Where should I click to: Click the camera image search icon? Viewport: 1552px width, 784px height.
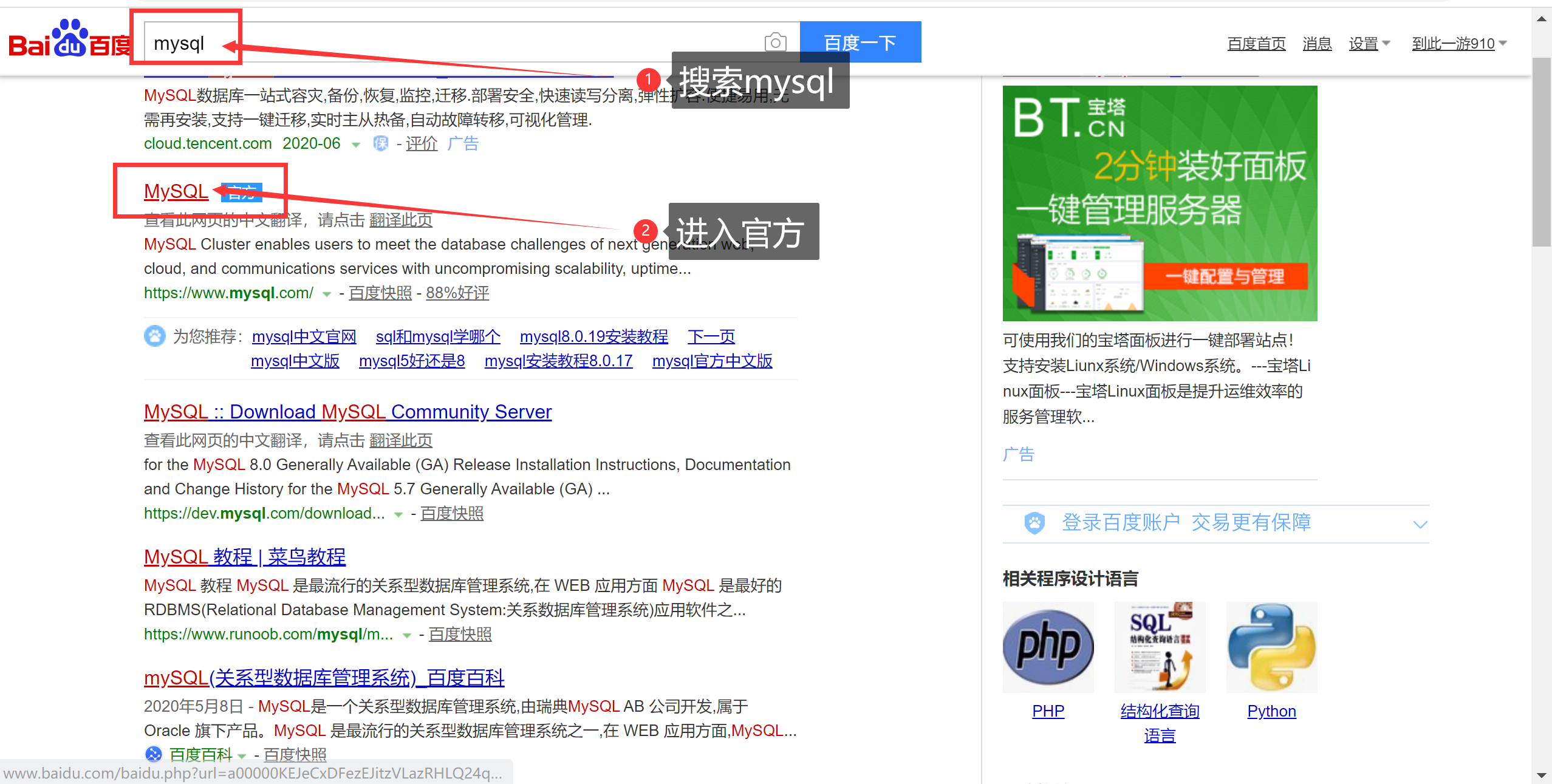(775, 43)
